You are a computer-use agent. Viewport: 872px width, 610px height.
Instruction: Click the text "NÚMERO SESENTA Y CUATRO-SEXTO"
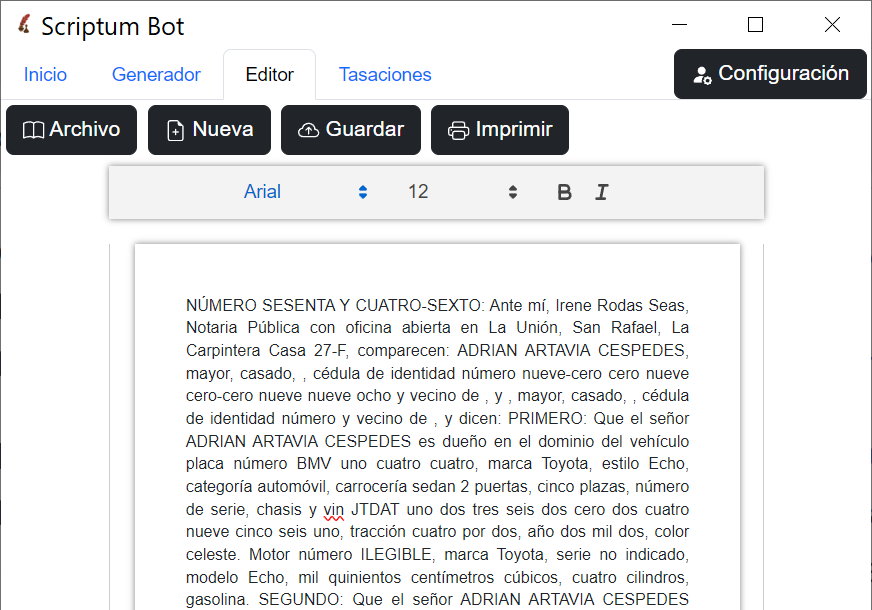pyautogui.click(x=334, y=305)
